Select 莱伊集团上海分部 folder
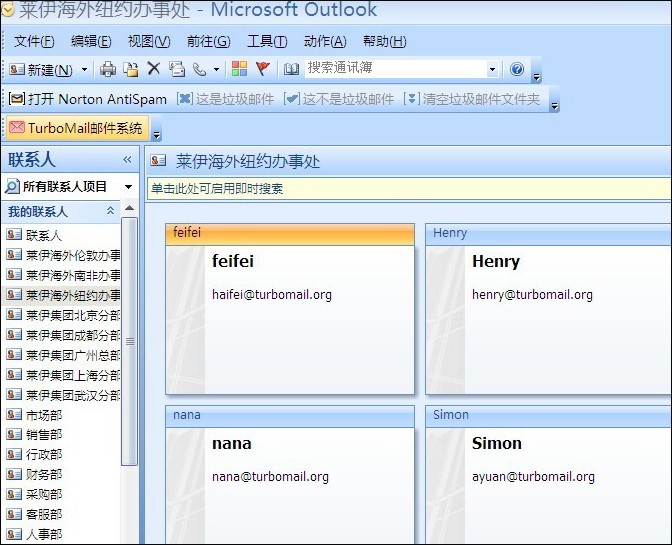Screen dimensions: 672x545 63,375
